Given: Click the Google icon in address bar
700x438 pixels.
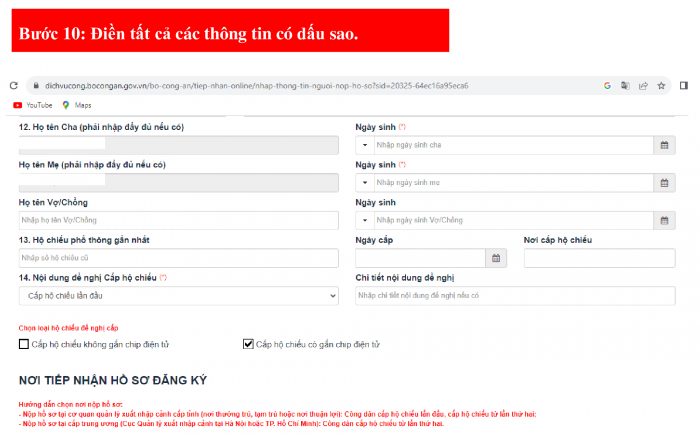Looking at the screenshot, I should coord(607,86).
